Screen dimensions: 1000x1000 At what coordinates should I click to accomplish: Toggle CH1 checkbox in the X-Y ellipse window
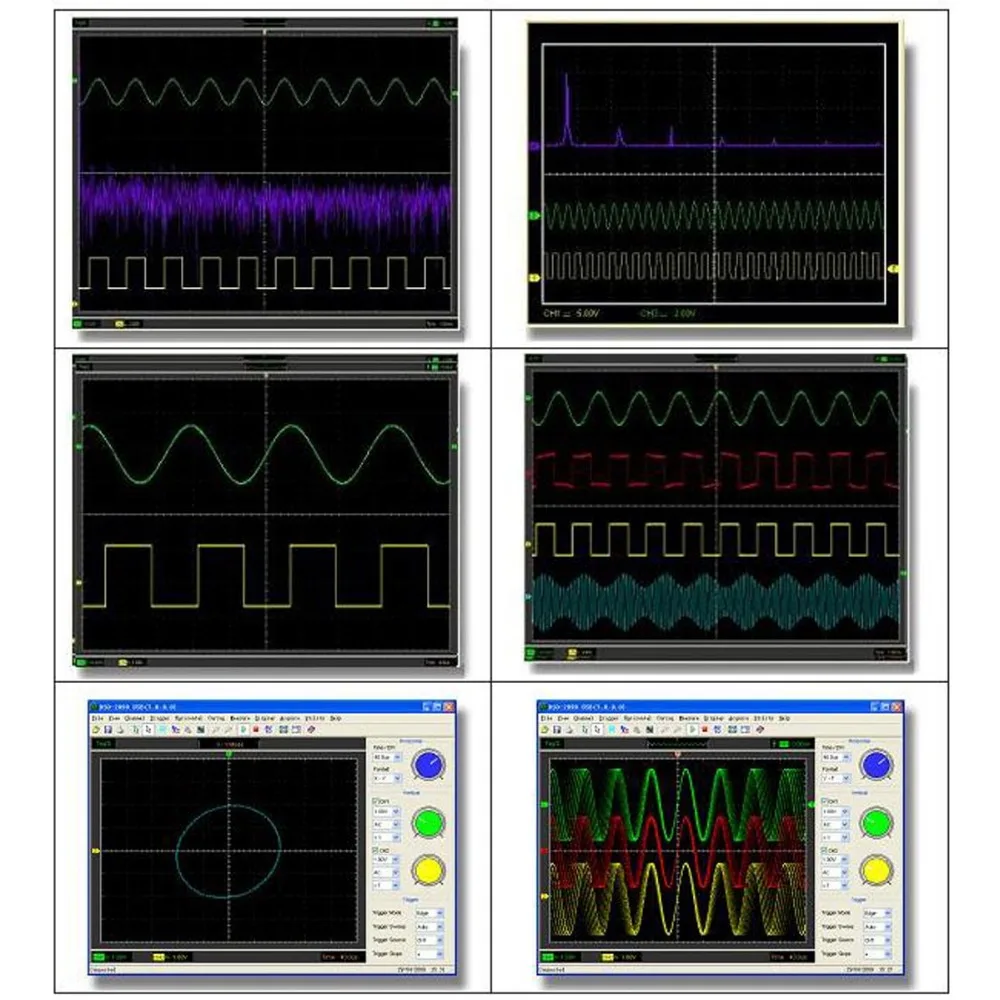click(x=376, y=800)
